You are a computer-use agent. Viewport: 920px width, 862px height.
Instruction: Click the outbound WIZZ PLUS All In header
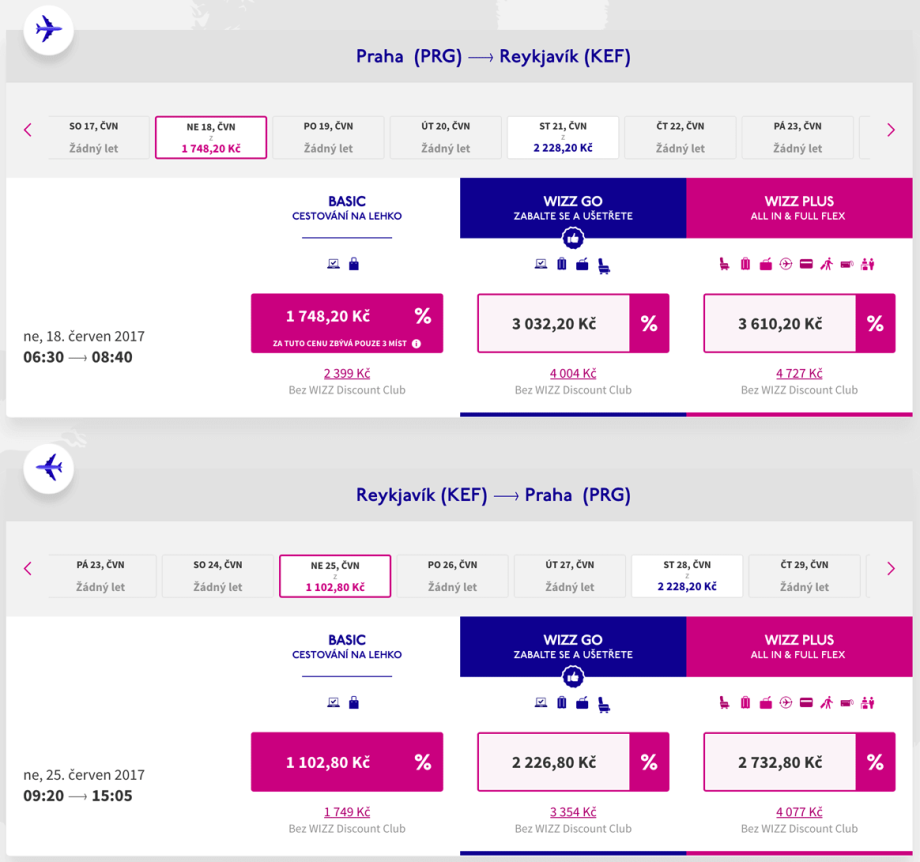(799, 208)
